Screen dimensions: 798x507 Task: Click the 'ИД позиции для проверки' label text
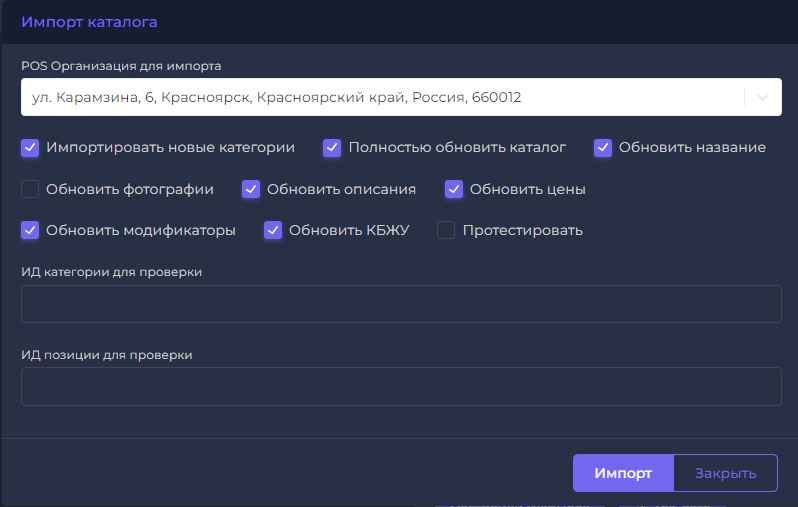tap(106, 354)
